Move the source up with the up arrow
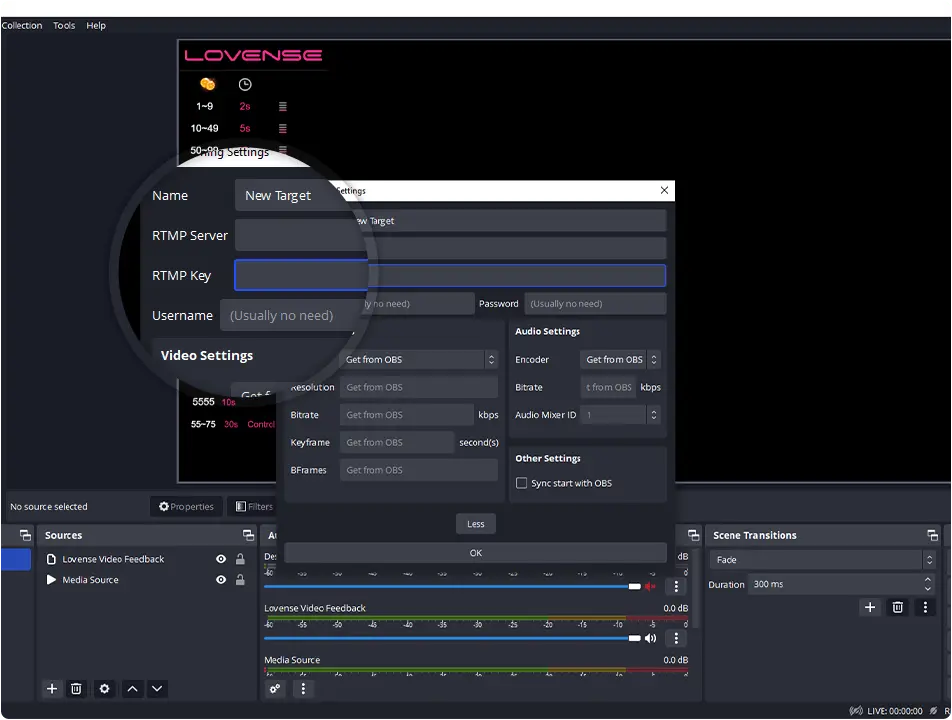The image size is (952, 720). [132, 688]
